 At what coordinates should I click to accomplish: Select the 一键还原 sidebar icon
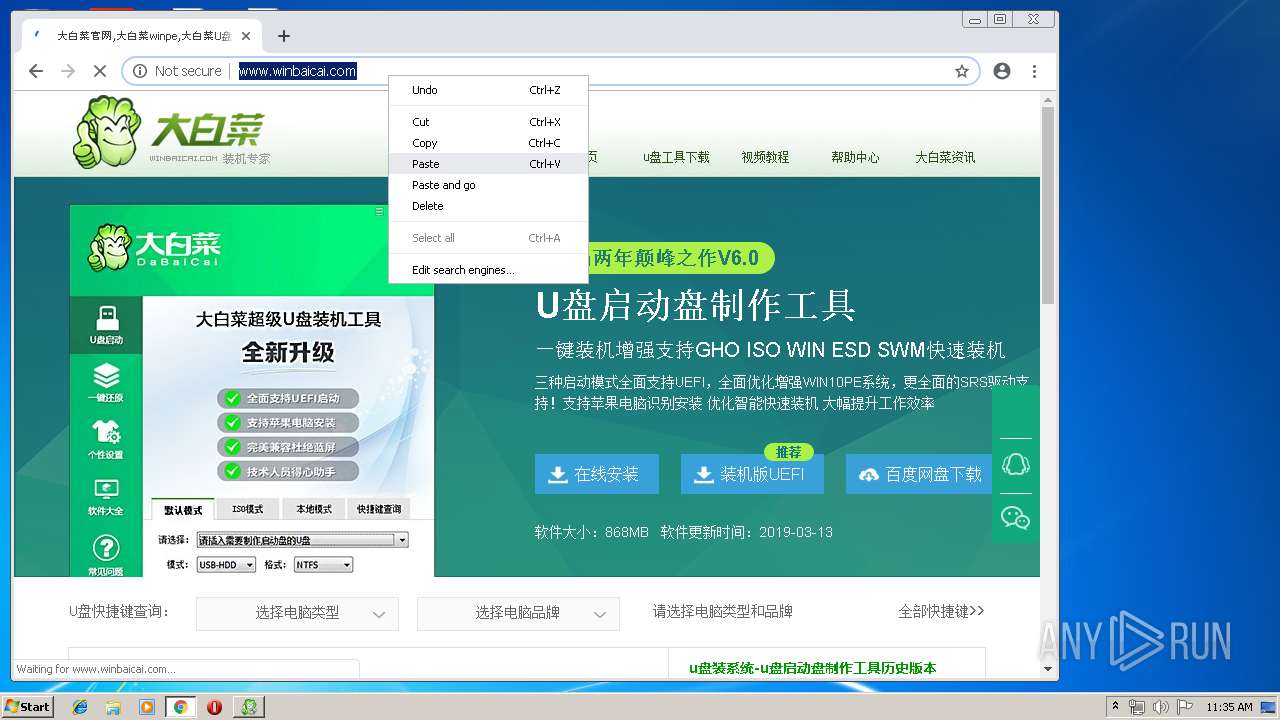pos(106,383)
